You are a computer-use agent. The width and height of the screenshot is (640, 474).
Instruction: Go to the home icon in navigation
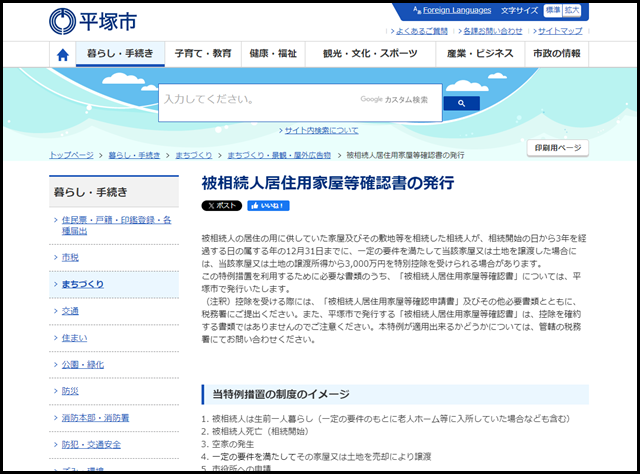coord(63,55)
